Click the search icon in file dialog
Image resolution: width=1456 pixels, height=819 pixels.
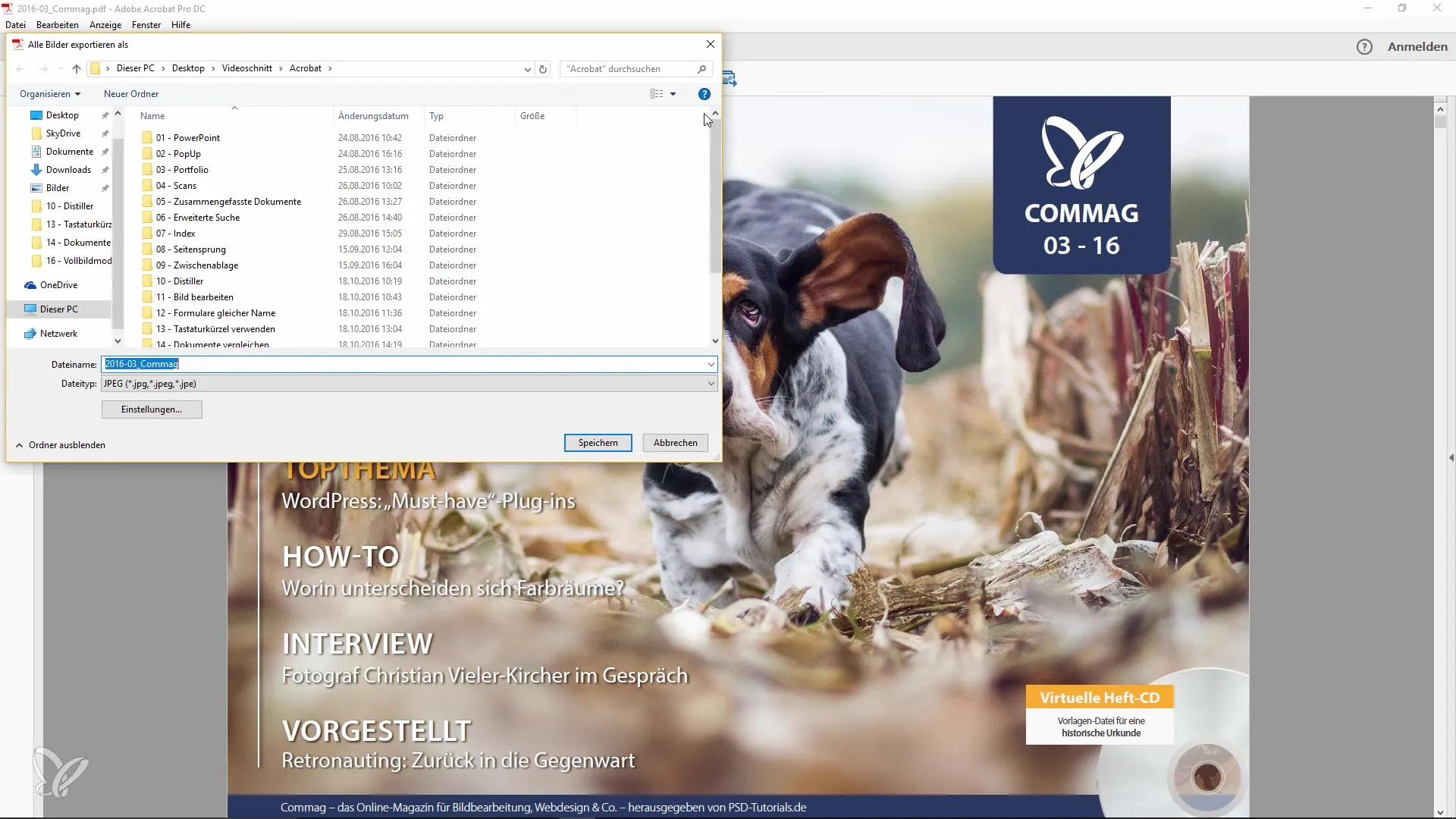coord(702,68)
